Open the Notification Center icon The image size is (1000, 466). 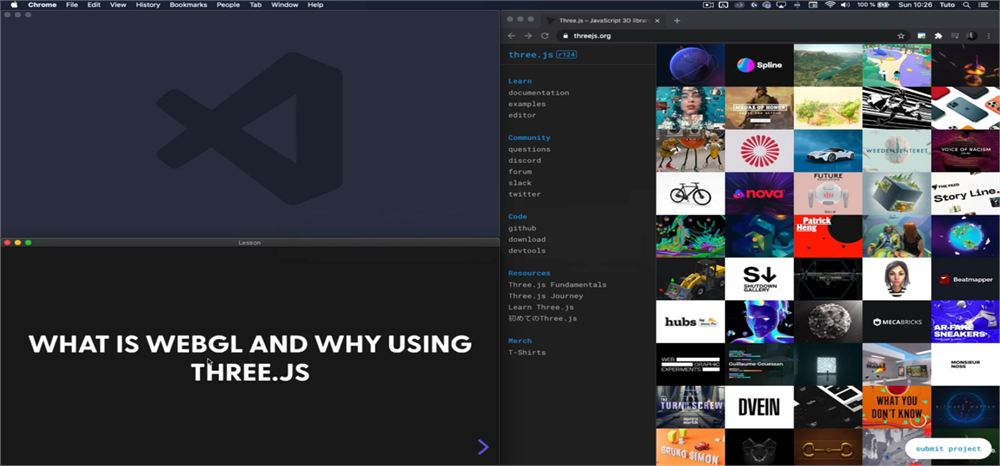985,4
